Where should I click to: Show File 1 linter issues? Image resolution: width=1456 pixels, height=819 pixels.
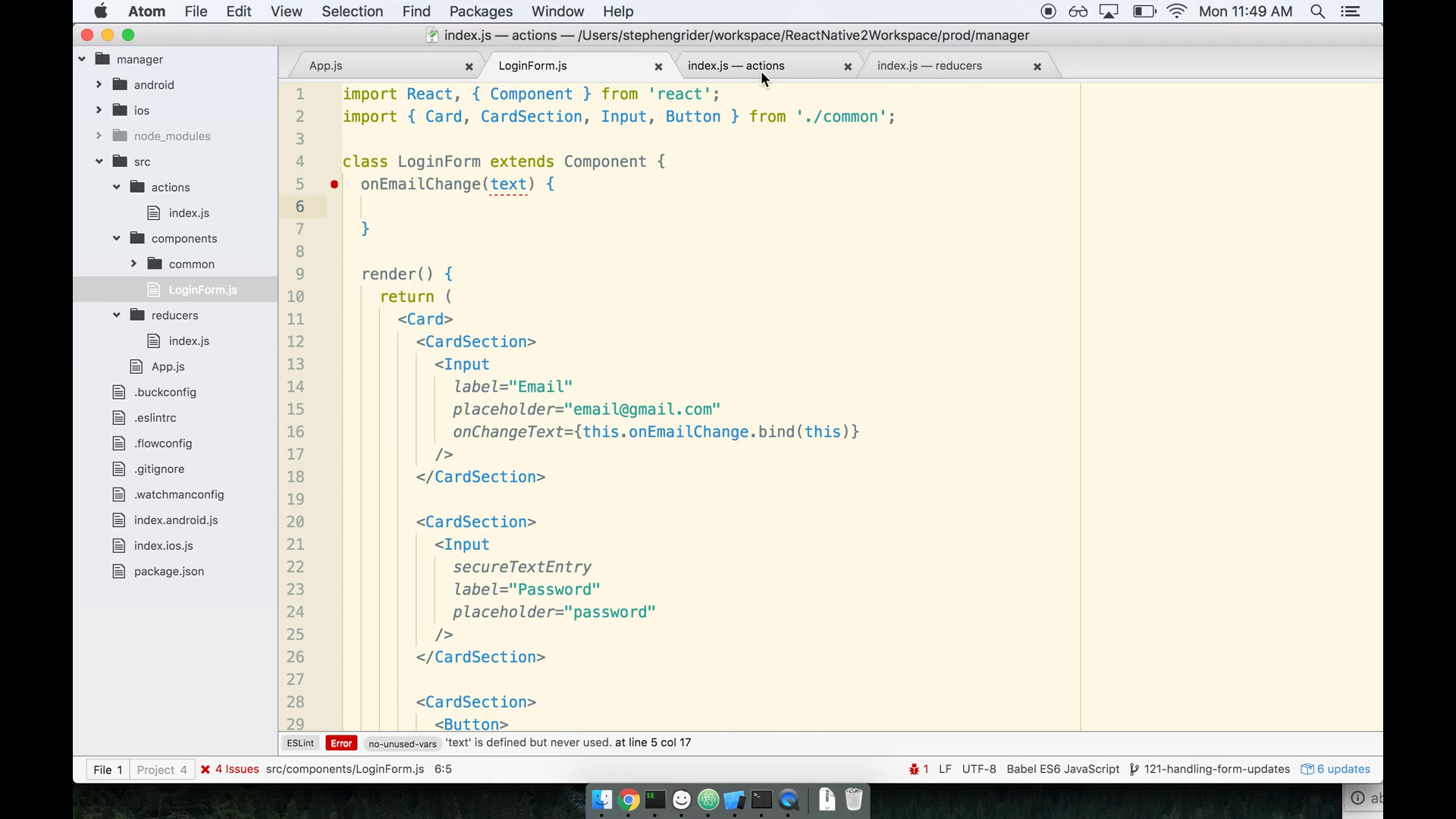[108, 770]
